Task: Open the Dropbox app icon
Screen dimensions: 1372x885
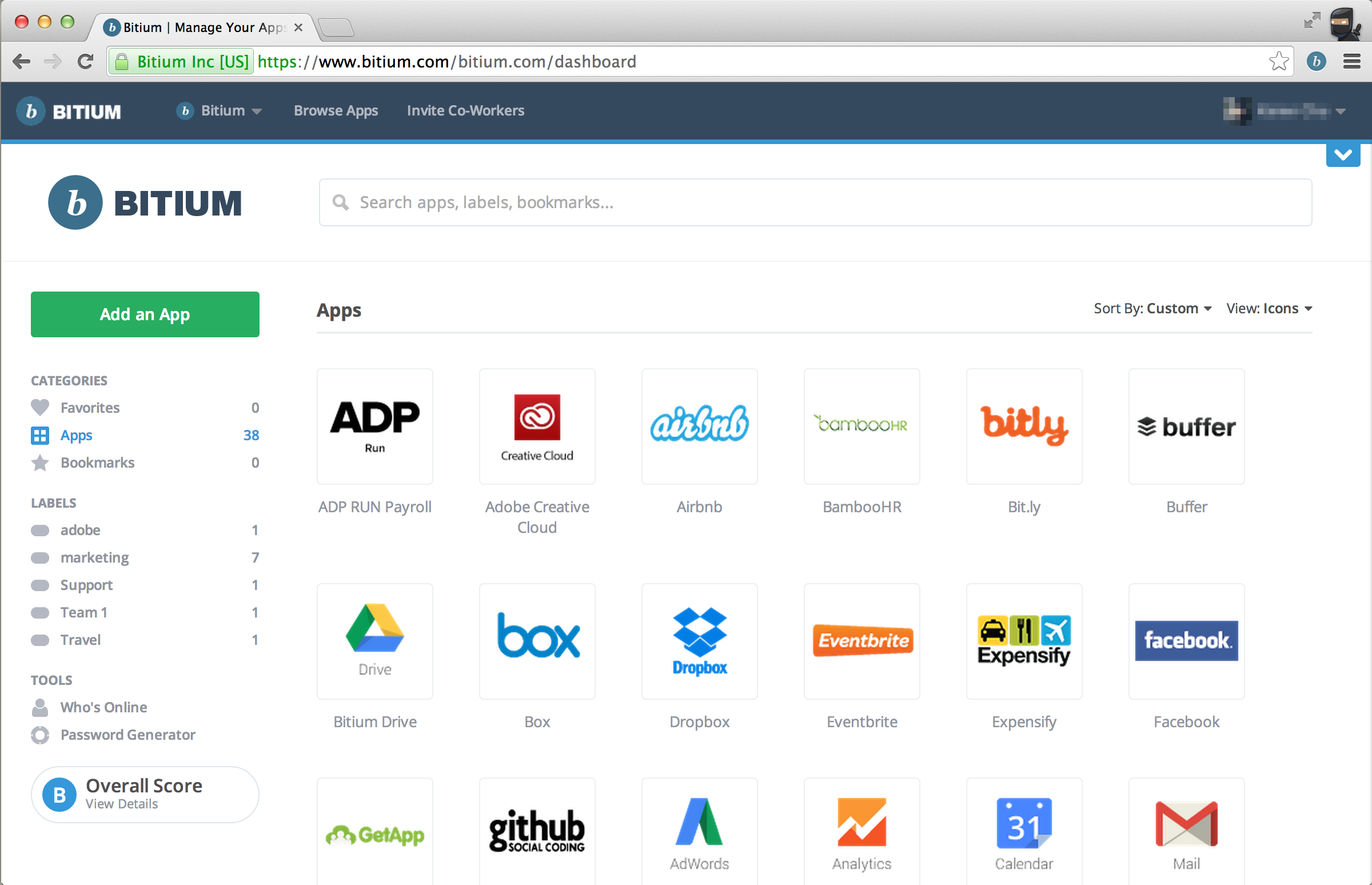Action: pos(699,641)
